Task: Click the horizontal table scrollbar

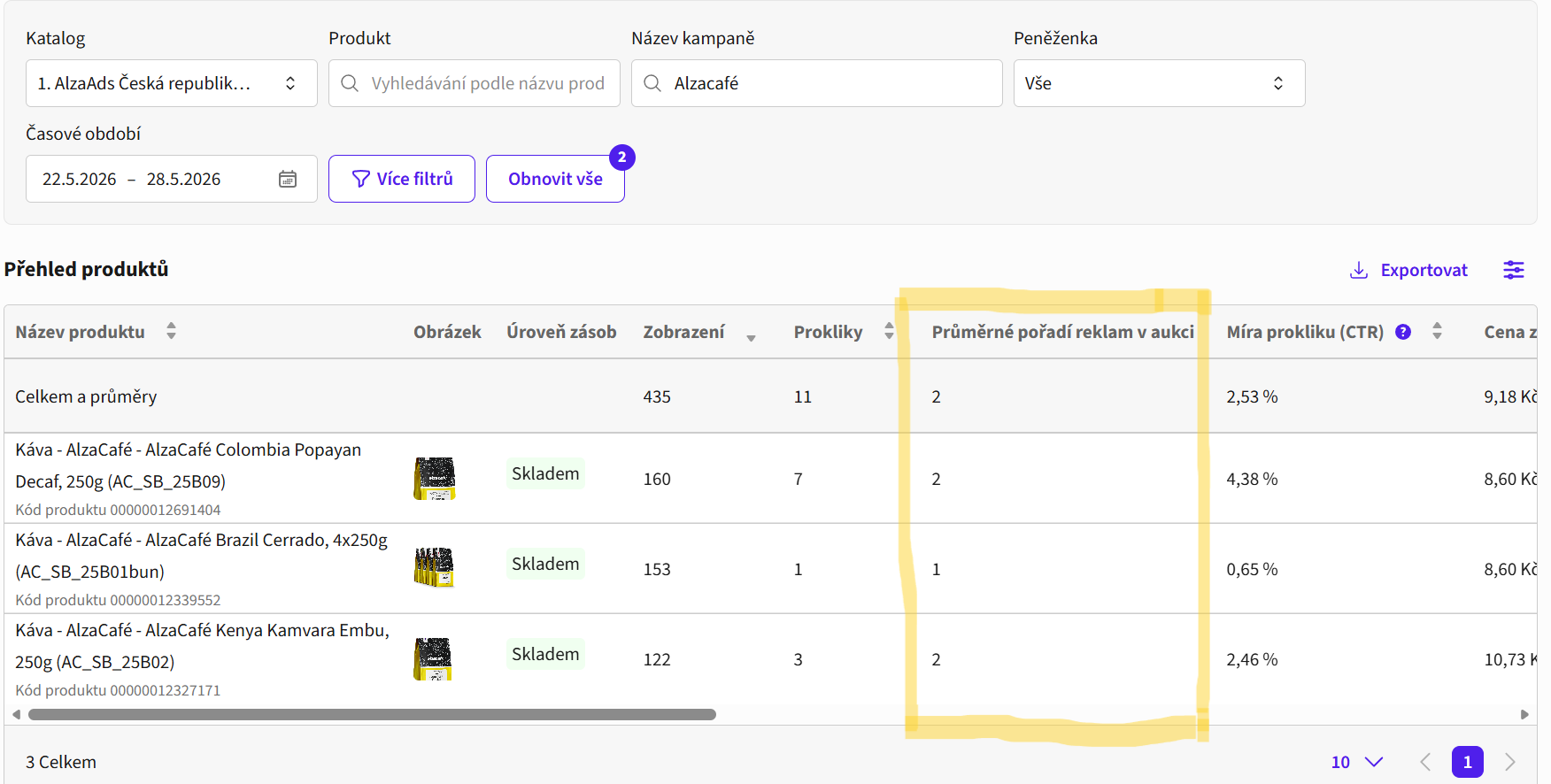Action: point(372,714)
